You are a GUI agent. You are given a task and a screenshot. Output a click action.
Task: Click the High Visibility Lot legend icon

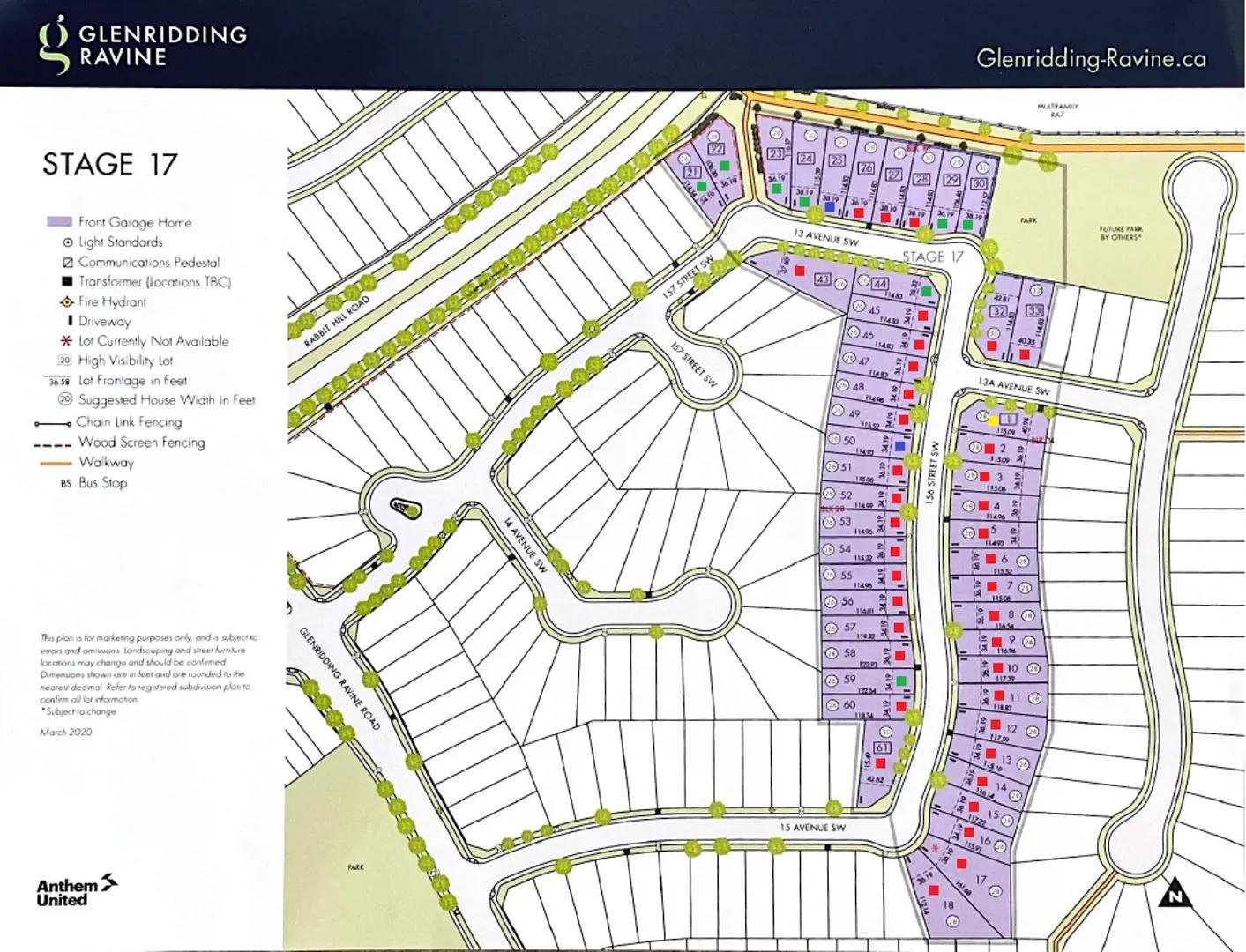[x=64, y=361]
